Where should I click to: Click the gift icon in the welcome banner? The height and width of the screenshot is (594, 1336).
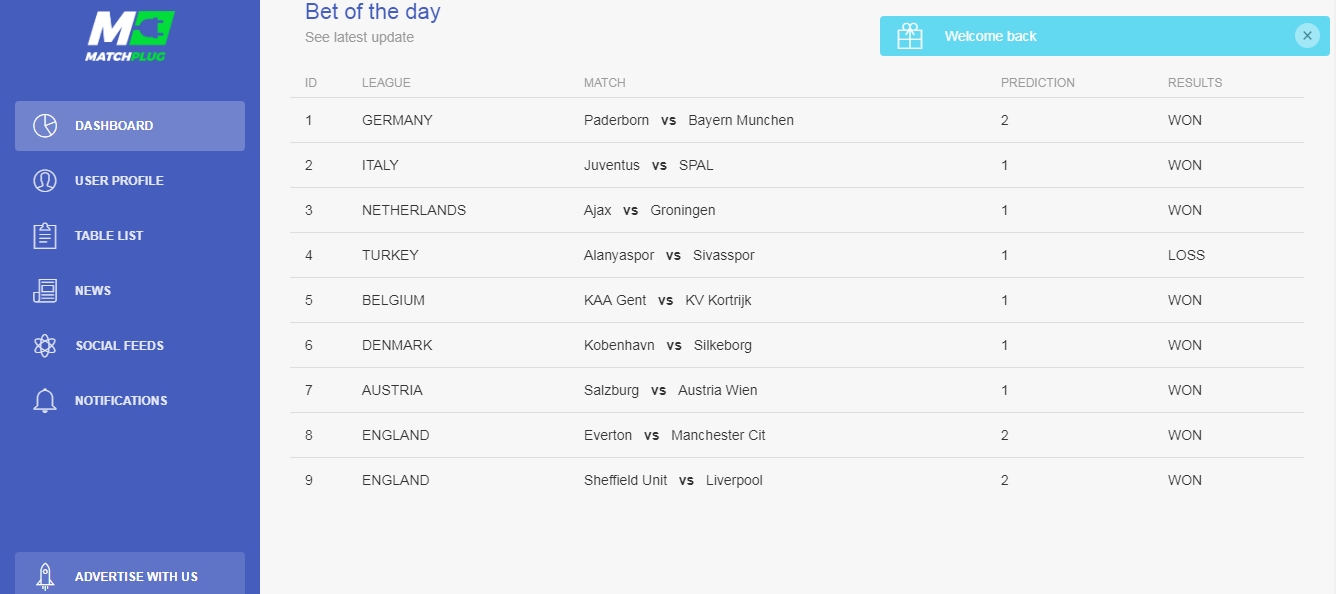coord(910,36)
